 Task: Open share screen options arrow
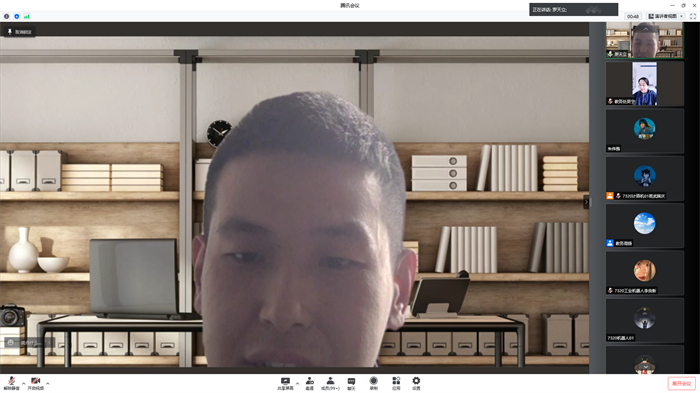pos(297,383)
